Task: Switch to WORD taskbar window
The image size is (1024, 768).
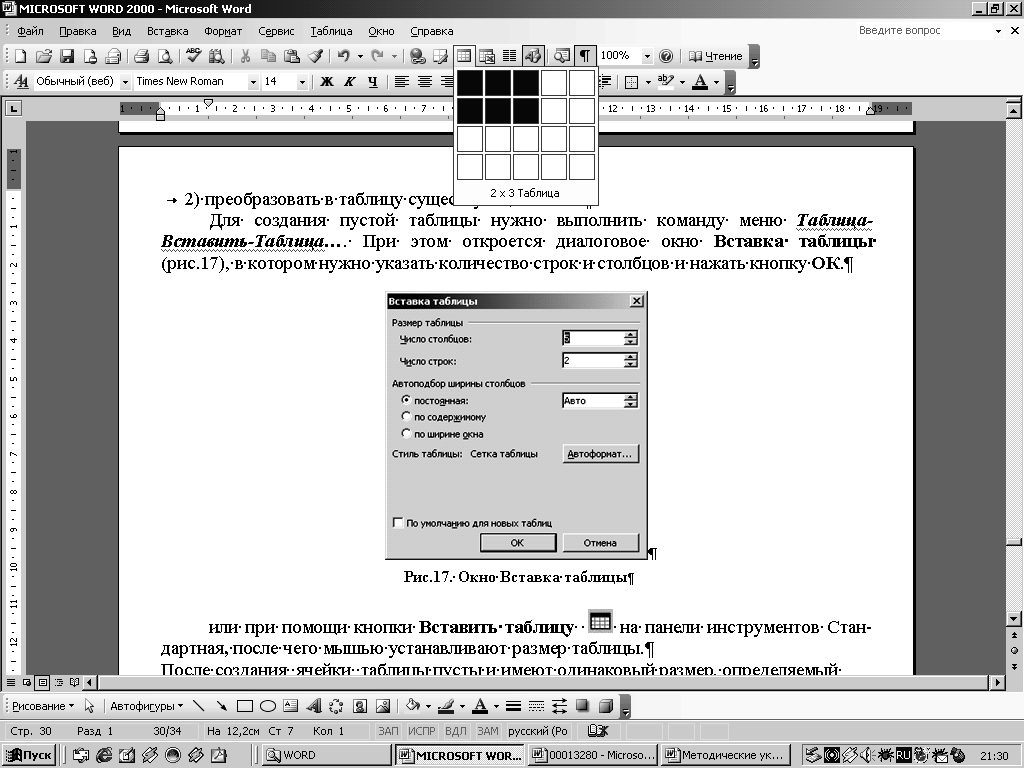Action: [x=327, y=755]
